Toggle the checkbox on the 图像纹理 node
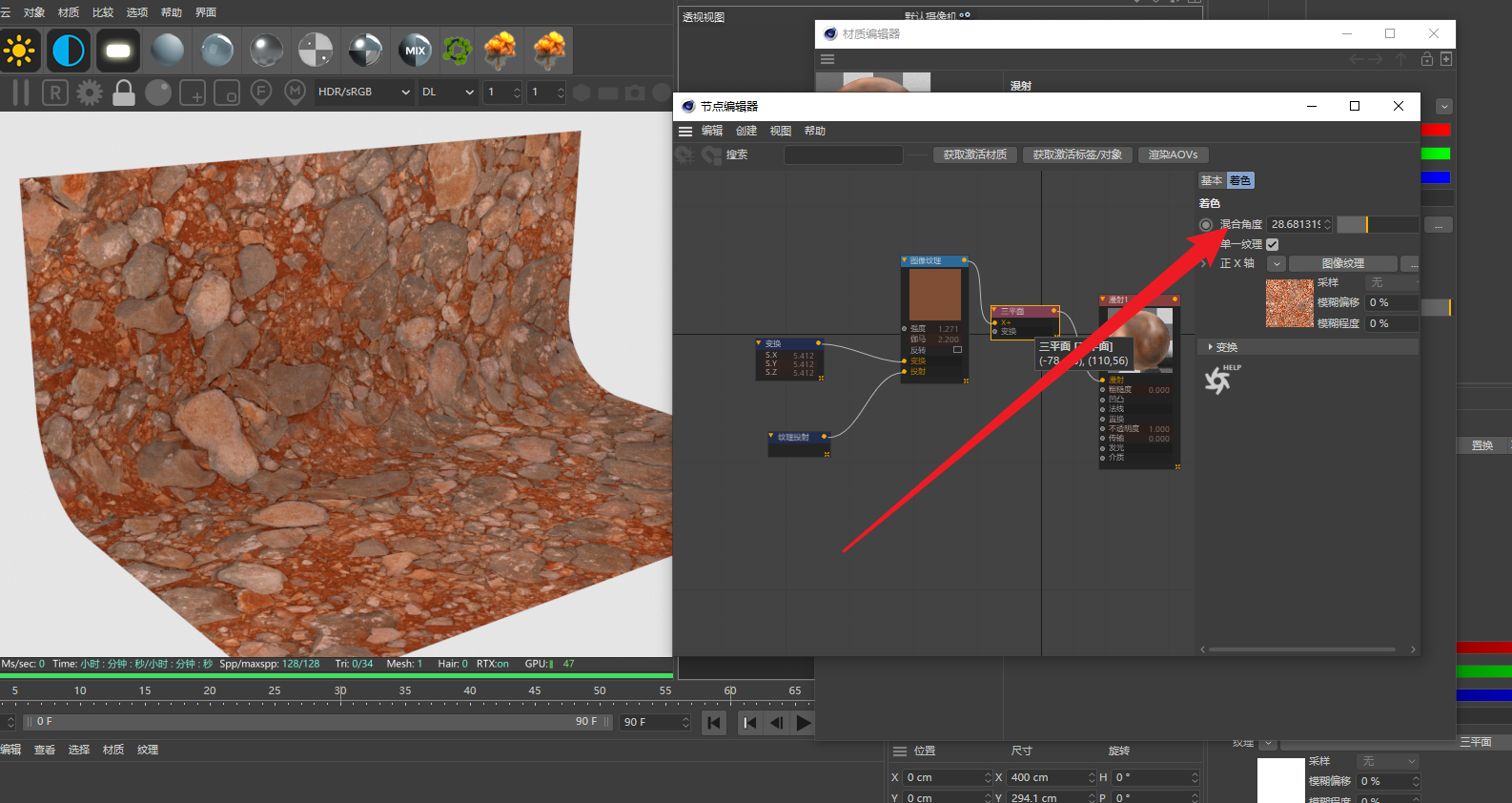 click(957, 350)
